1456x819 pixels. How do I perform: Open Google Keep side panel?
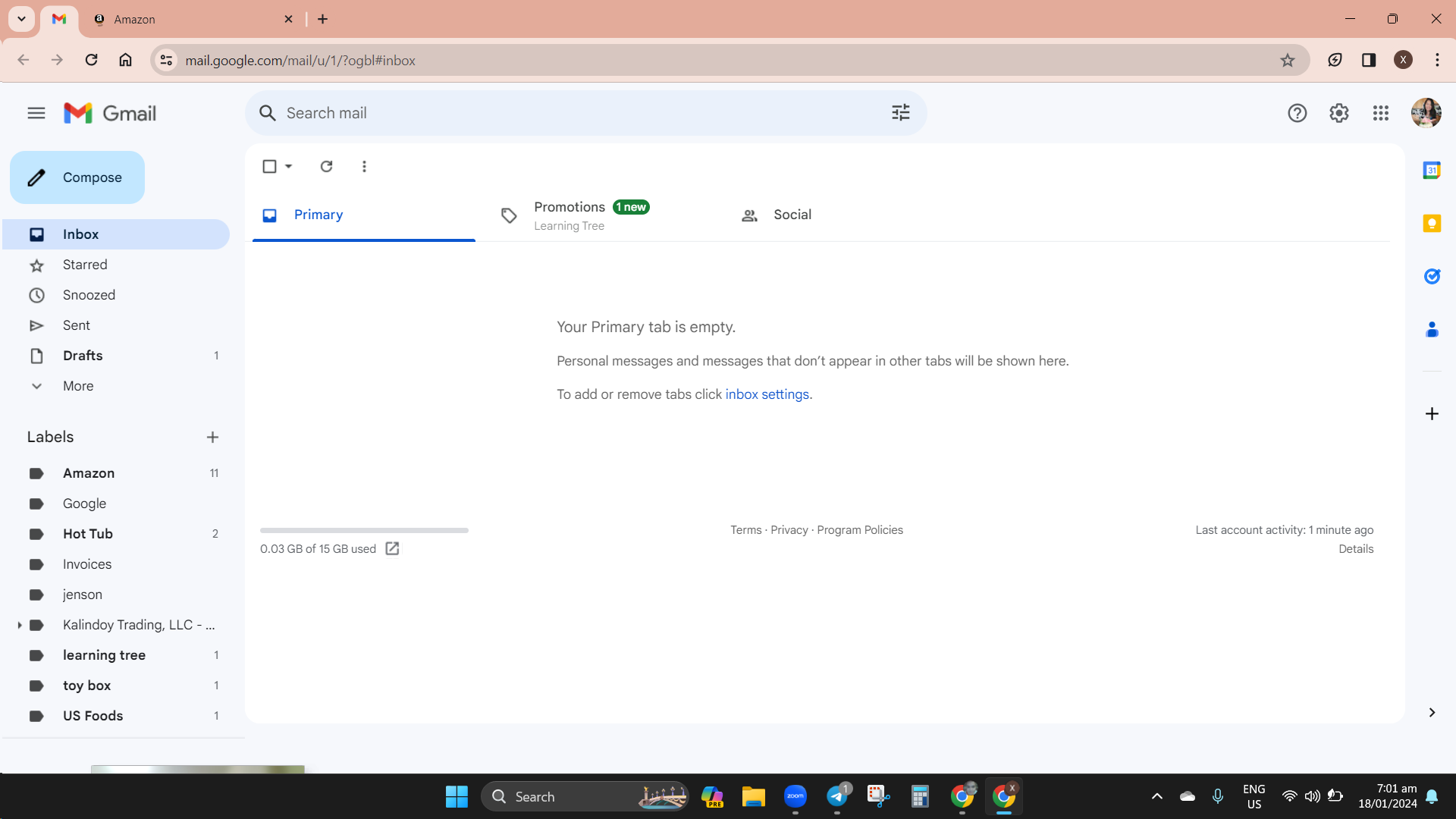click(x=1432, y=224)
